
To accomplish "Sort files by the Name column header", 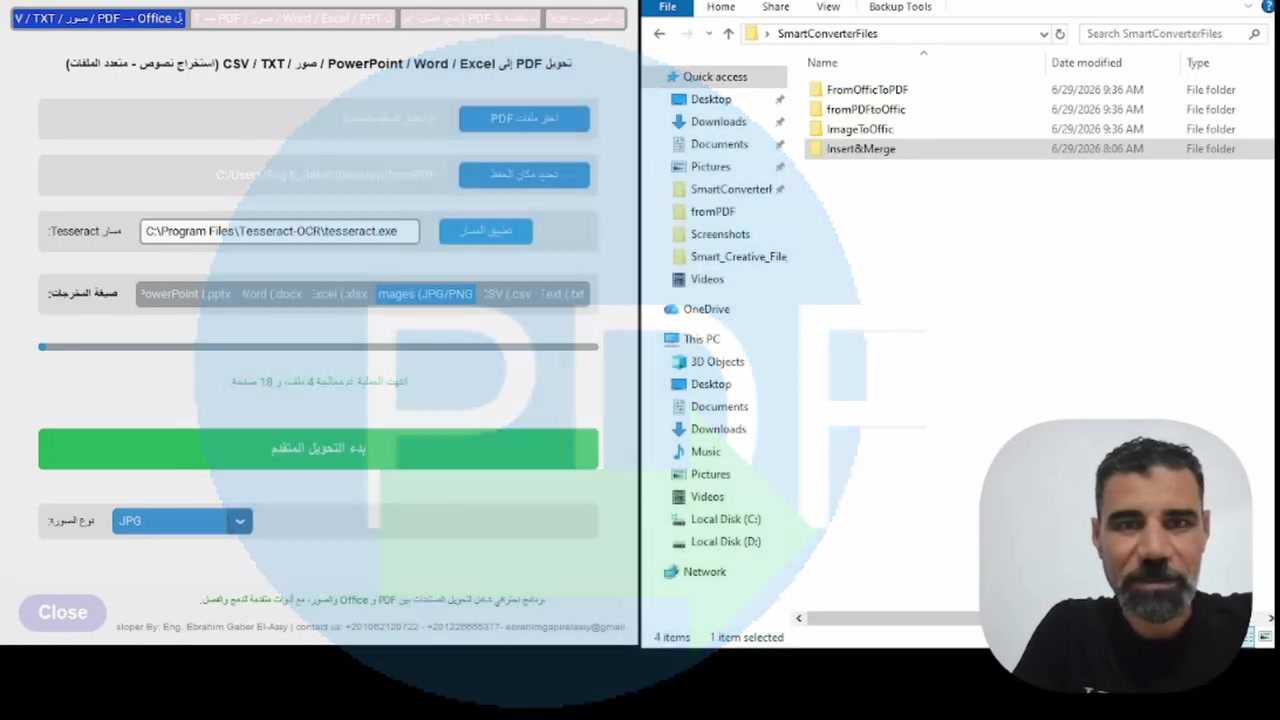I will pyautogui.click(x=822, y=63).
